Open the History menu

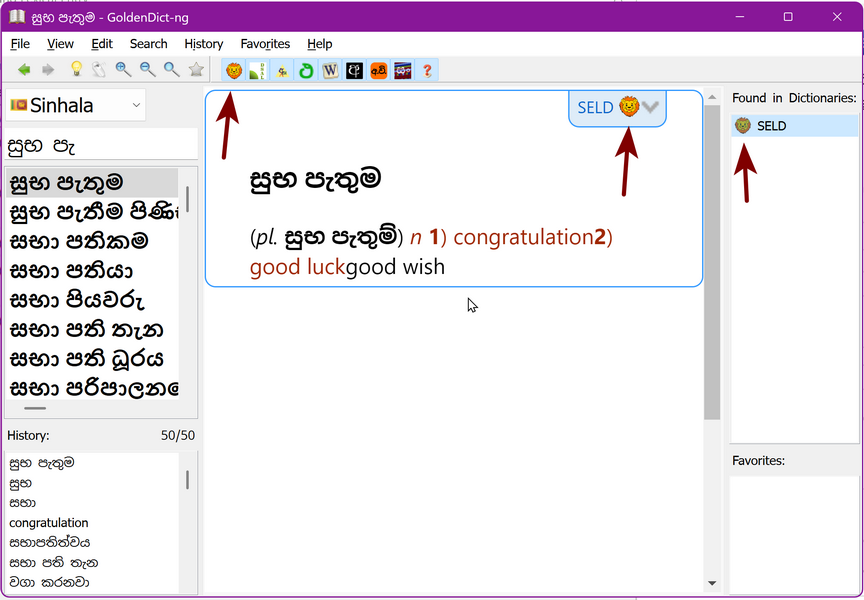point(203,44)
